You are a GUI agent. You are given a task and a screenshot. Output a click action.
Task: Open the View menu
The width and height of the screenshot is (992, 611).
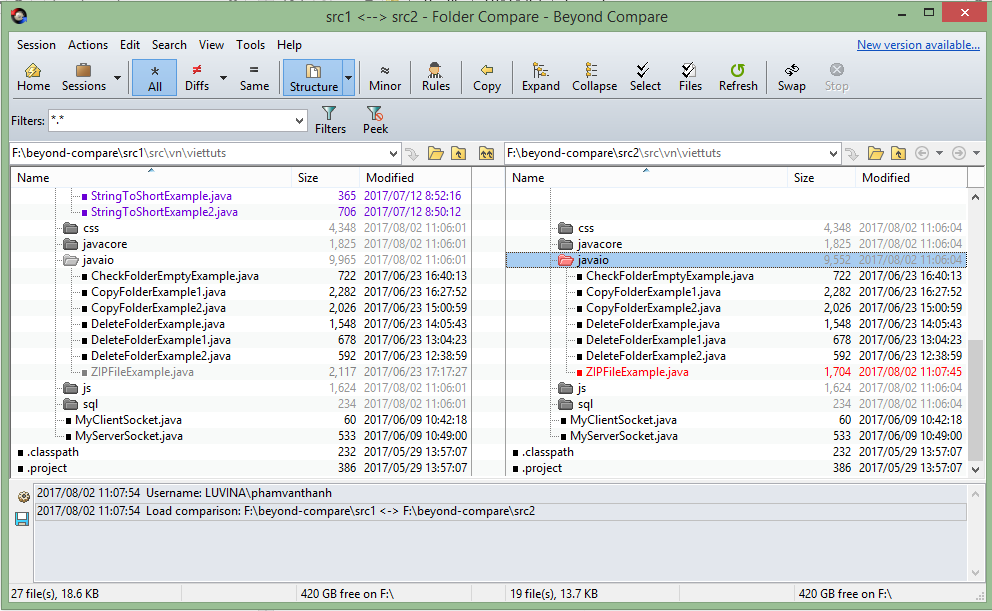(x=211, y=45)
